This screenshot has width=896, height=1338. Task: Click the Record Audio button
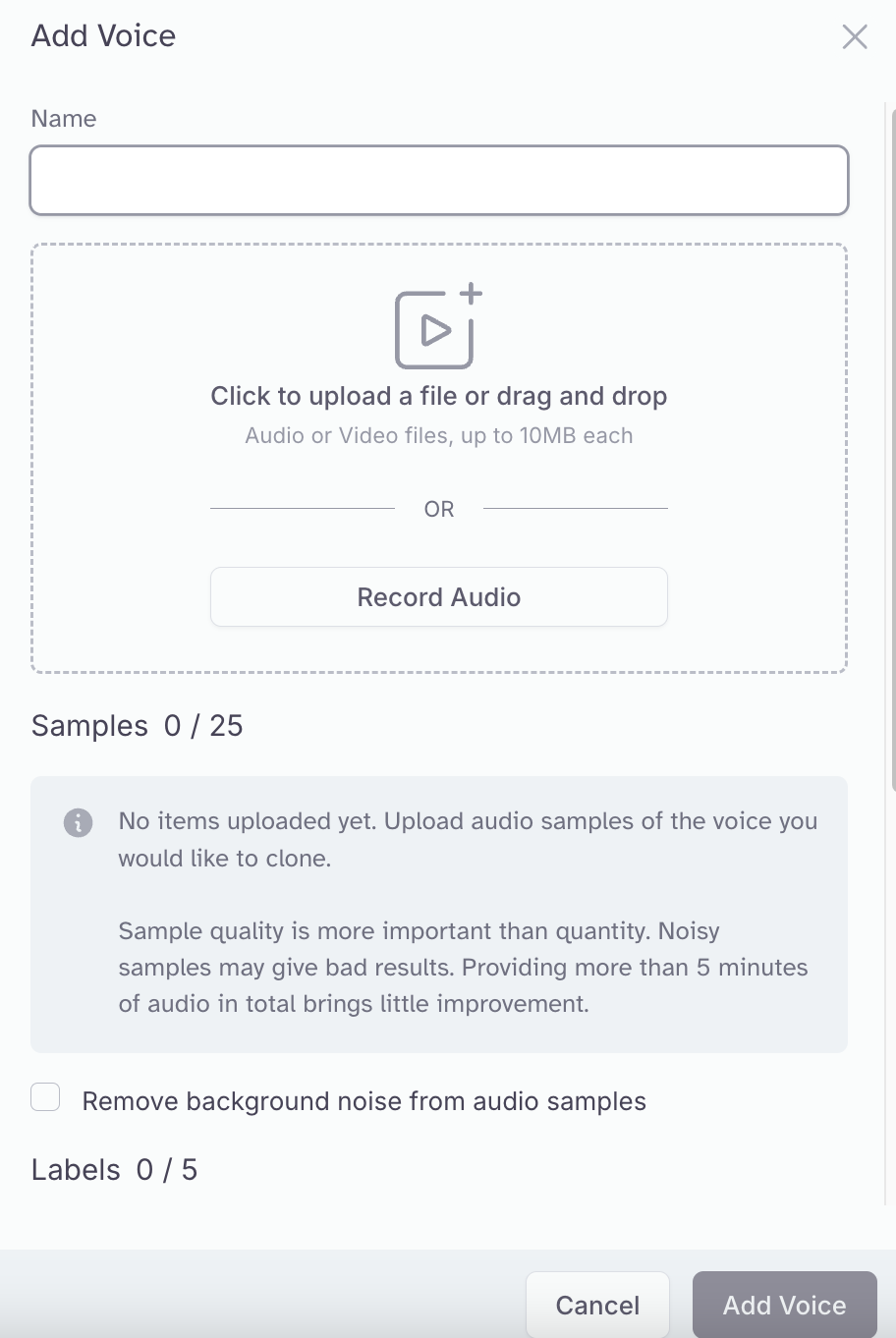439,596
